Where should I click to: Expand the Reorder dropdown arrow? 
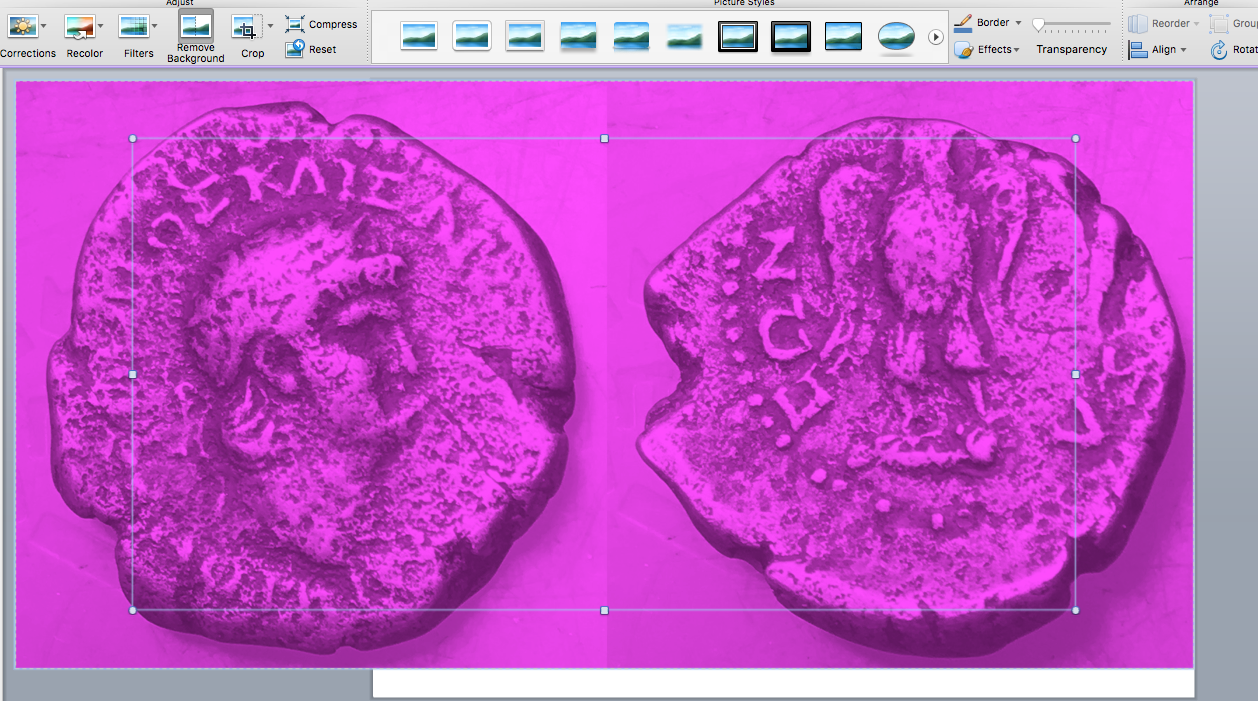click(1198, 23)
